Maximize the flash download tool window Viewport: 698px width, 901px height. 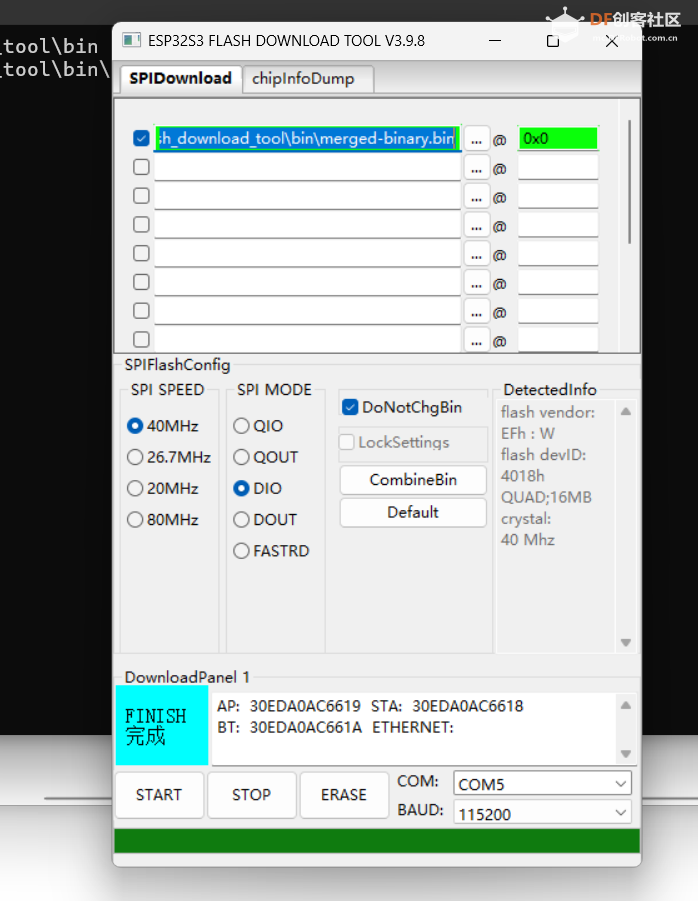(x=553, y=41)
